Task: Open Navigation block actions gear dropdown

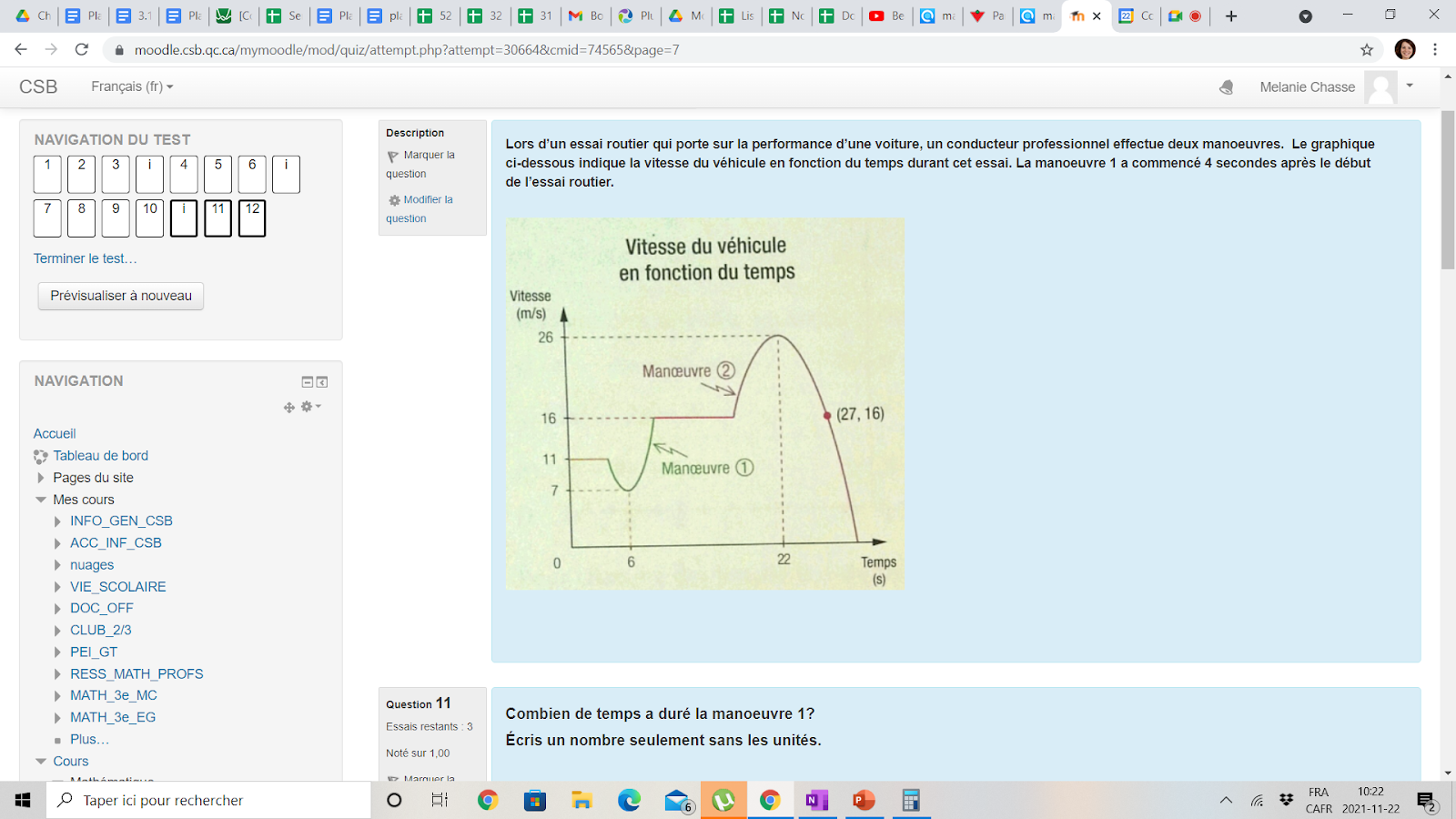Action: [311, 407]
